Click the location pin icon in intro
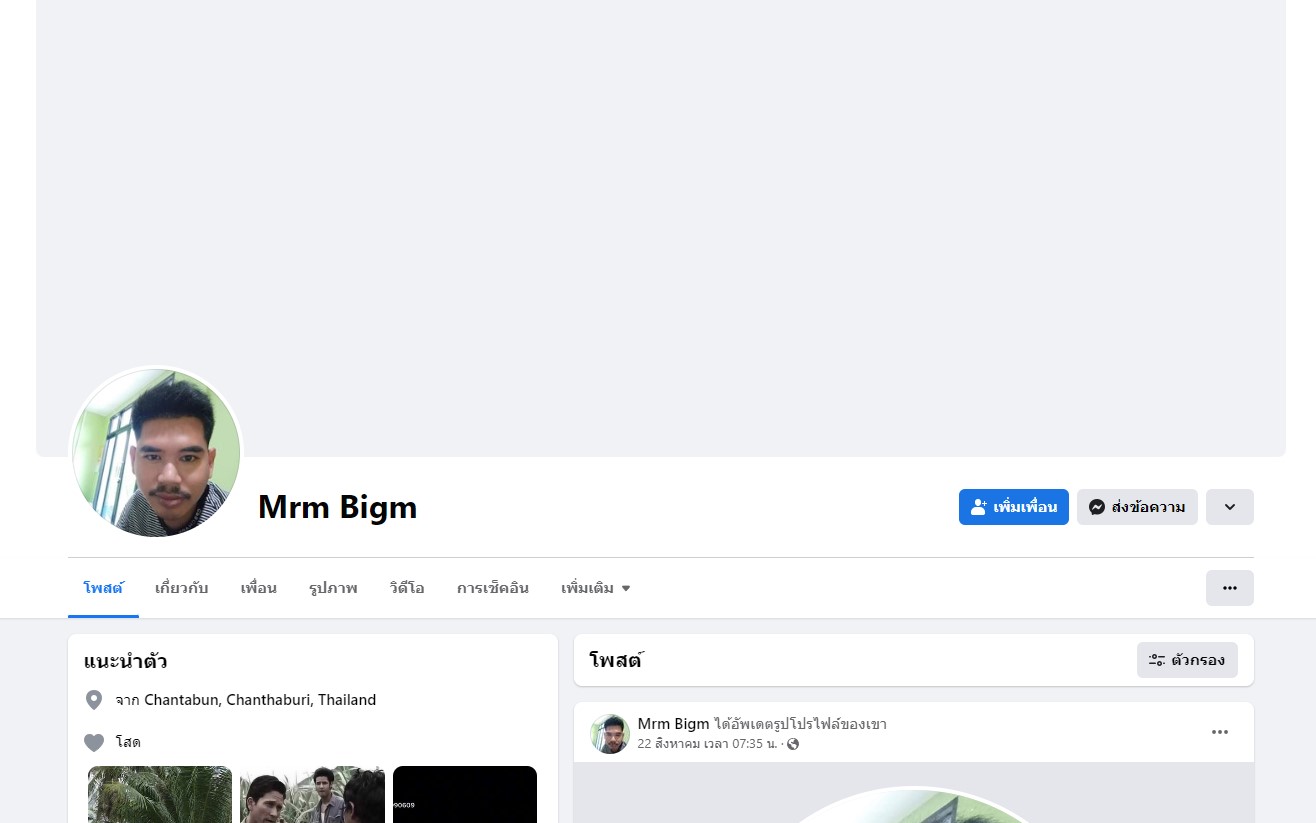Viewport: 1316px width, 823px height. (x=94, y=700)
